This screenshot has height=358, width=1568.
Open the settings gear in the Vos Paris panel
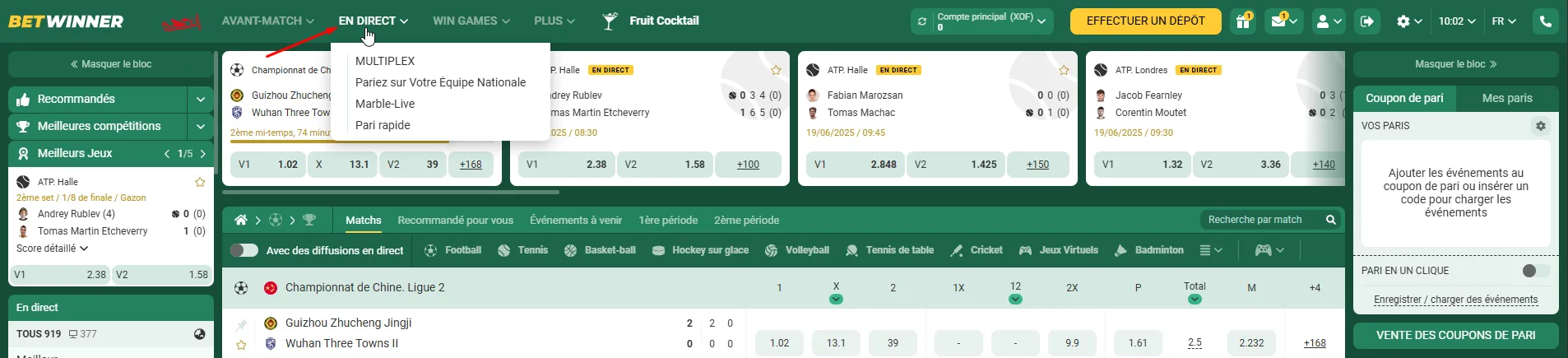[1540, 126]
